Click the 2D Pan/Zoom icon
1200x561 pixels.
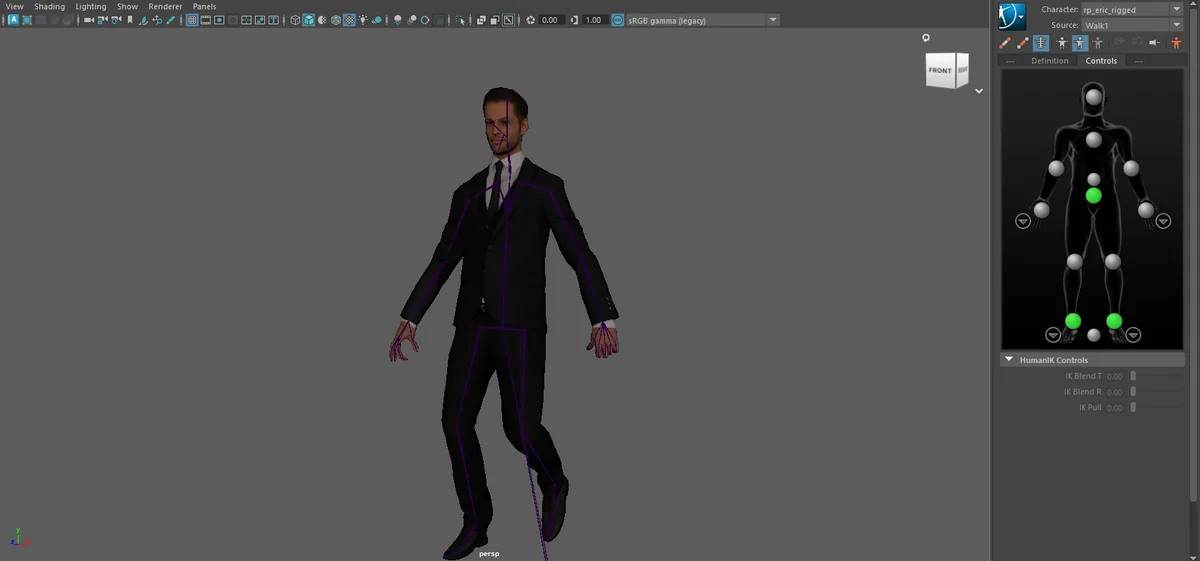(x=157, y=20)
